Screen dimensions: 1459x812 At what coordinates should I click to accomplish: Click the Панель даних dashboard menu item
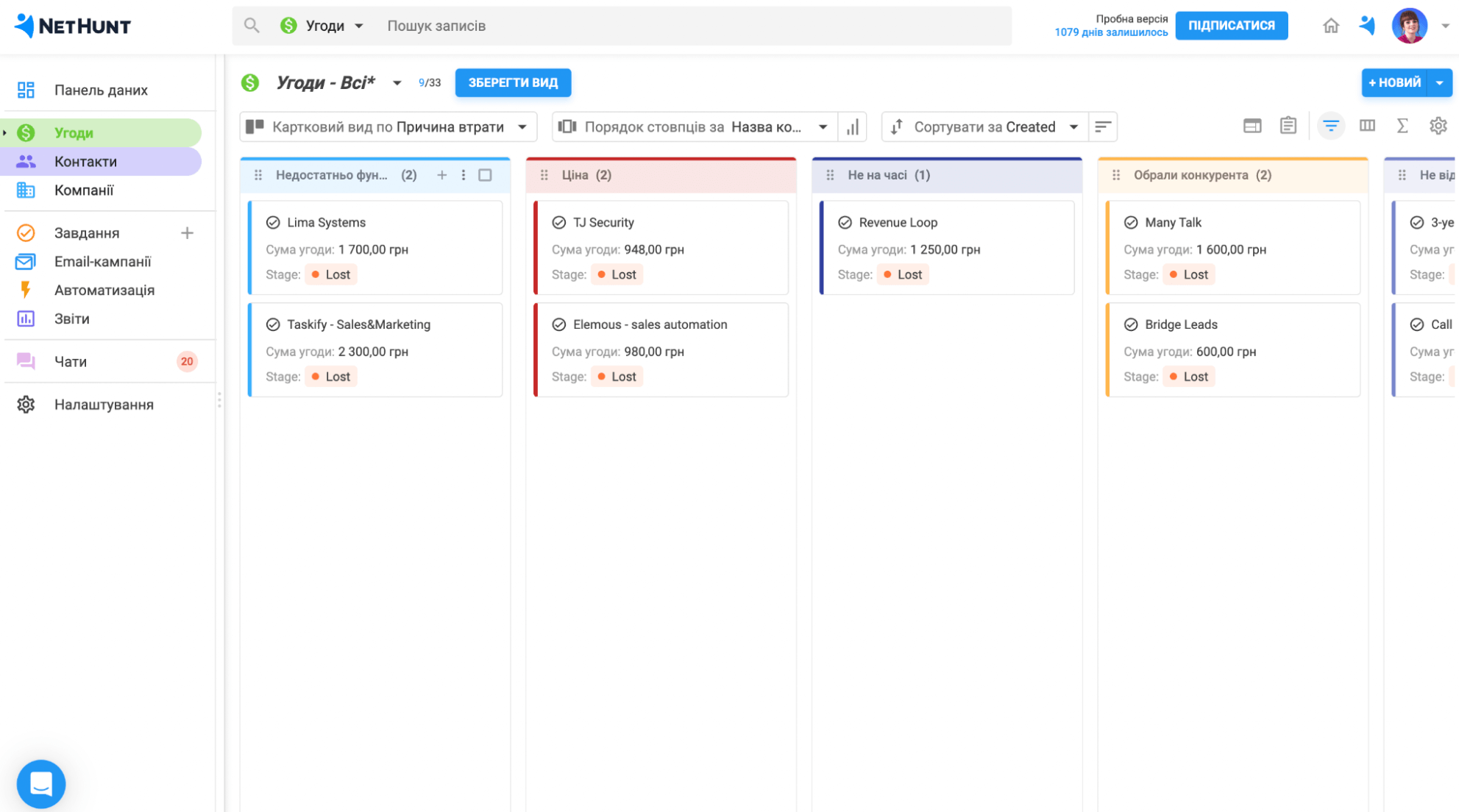click(101, 89)
